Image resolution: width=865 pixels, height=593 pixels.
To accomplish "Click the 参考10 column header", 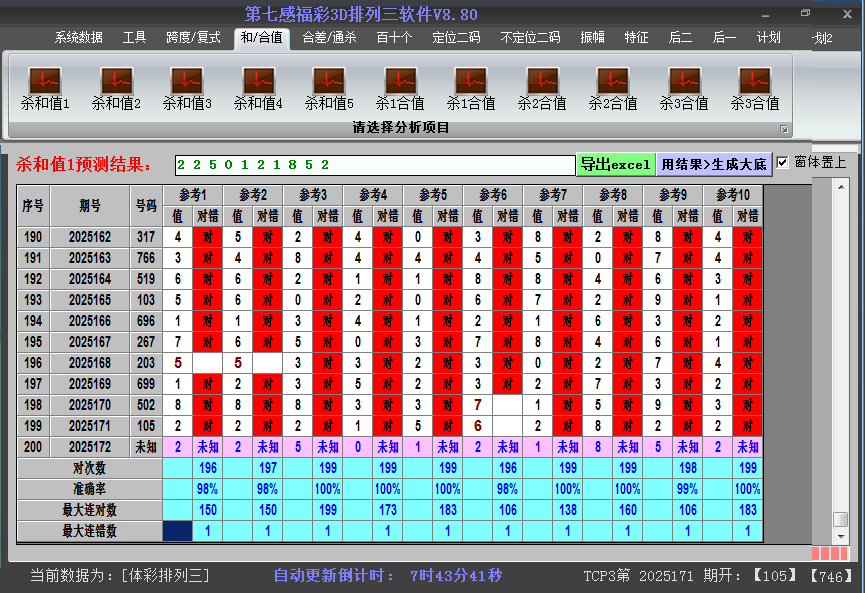I will pyautogui.click(x=733, y=195).
